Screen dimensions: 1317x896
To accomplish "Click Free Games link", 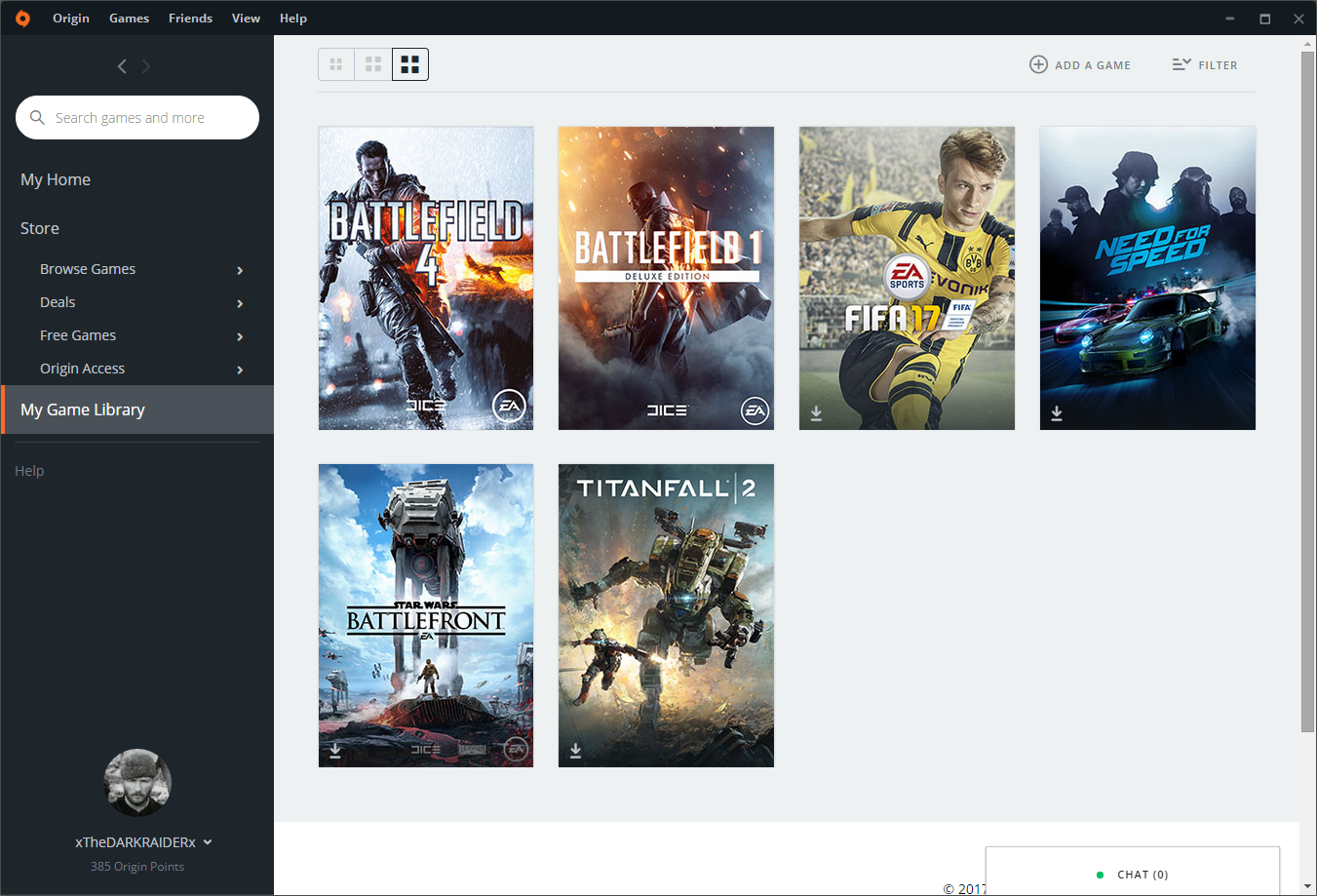I will [78, 335].
